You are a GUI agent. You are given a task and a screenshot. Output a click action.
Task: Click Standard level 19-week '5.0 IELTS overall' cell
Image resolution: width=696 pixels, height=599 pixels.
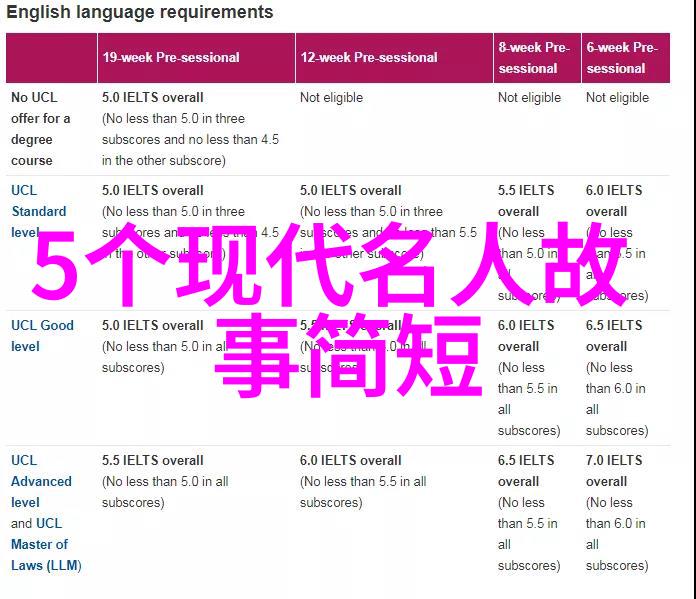click(x=152, y=190)
